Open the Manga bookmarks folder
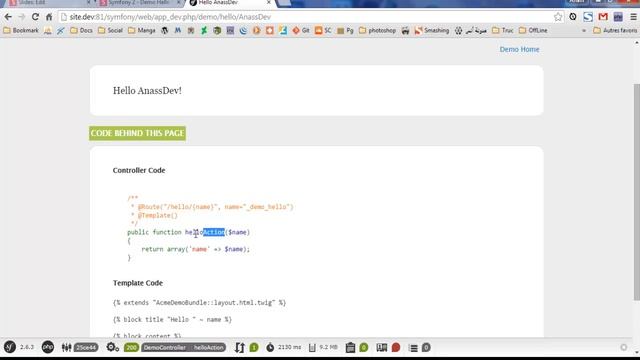640x360 pixels. pos(142,31)
